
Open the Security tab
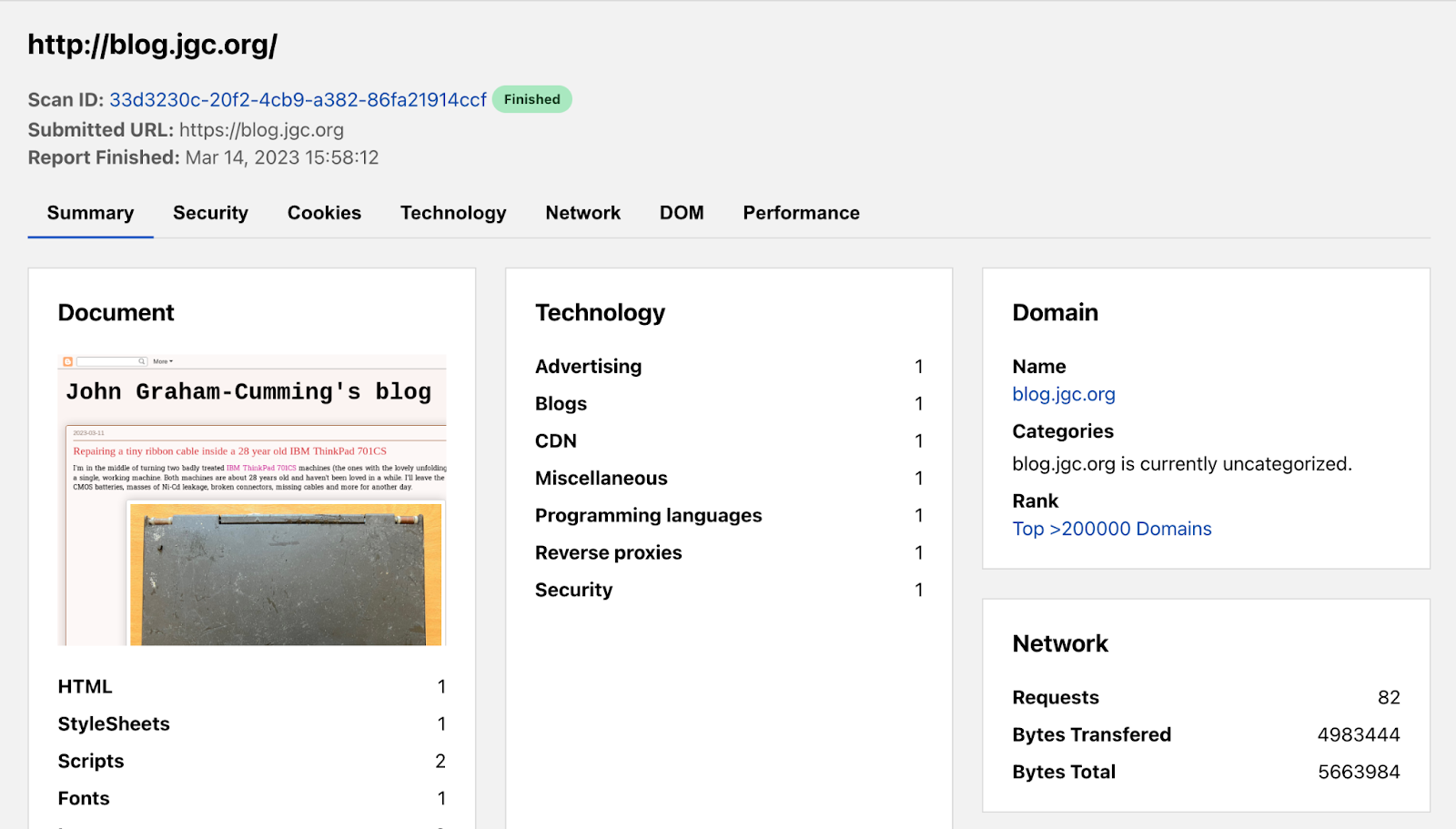pyautogui.click(x=210, y=213)
